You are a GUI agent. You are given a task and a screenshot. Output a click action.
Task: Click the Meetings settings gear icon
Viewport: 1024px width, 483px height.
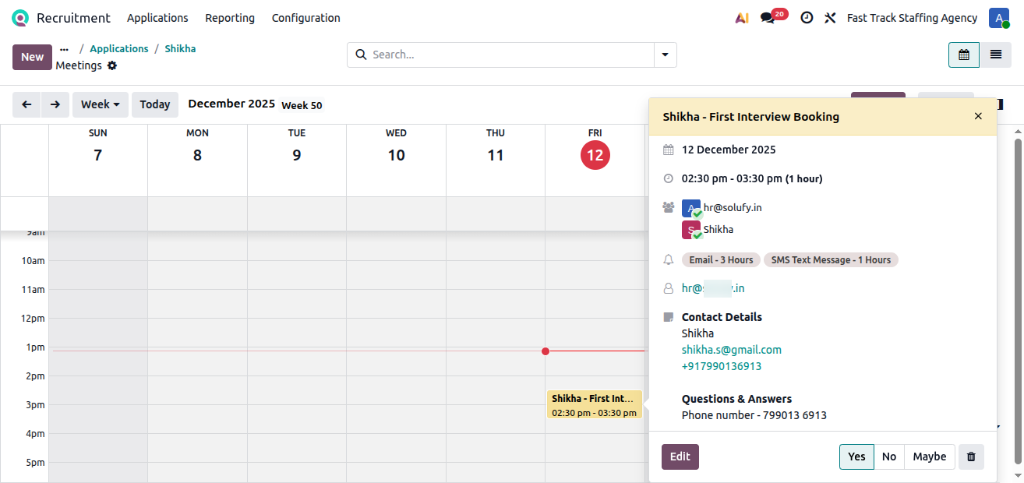pos(112,66)
